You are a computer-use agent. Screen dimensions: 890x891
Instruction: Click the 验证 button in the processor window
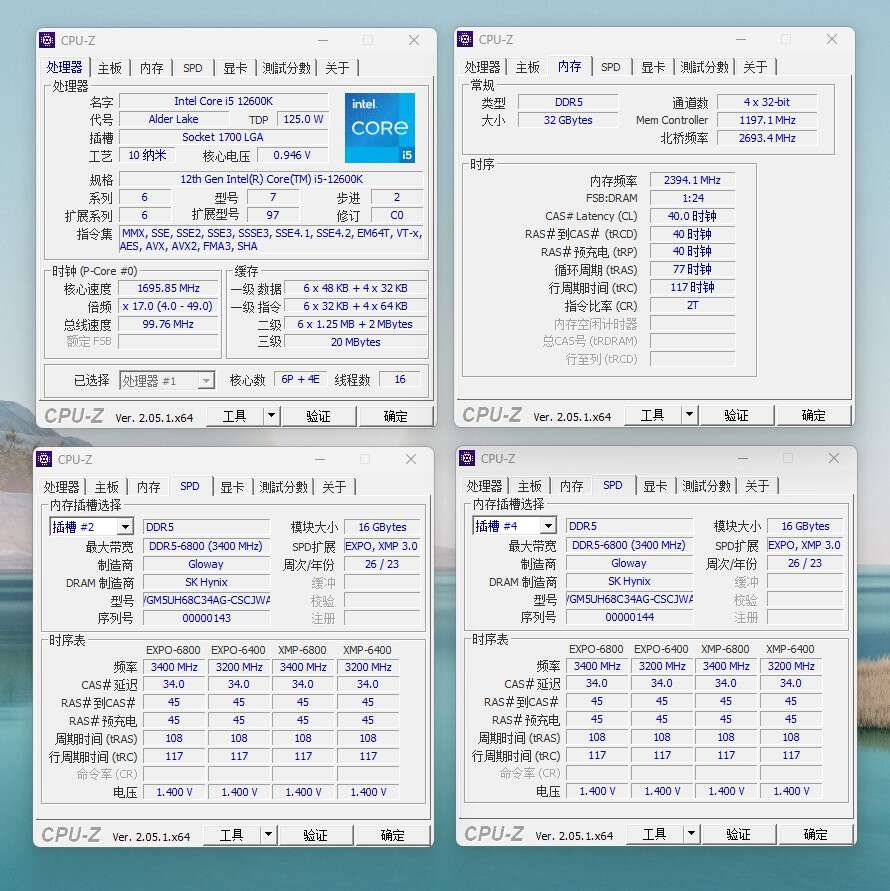pos(318,415)
